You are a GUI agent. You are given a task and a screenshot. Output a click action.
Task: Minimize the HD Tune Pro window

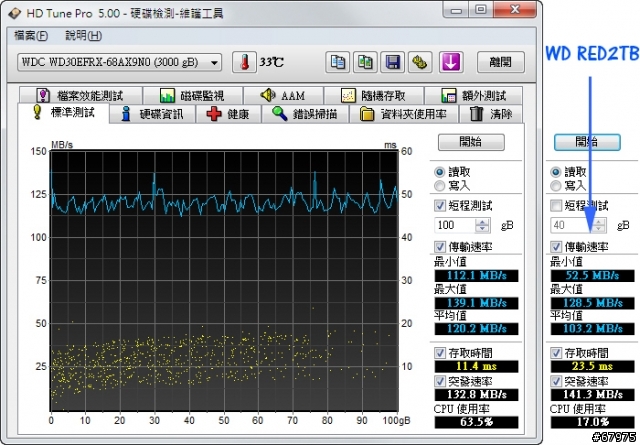456,9
